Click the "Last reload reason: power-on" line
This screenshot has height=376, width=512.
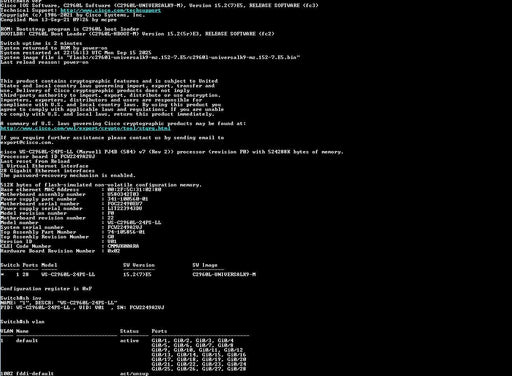pyautogui.click(x=44, y=62)
